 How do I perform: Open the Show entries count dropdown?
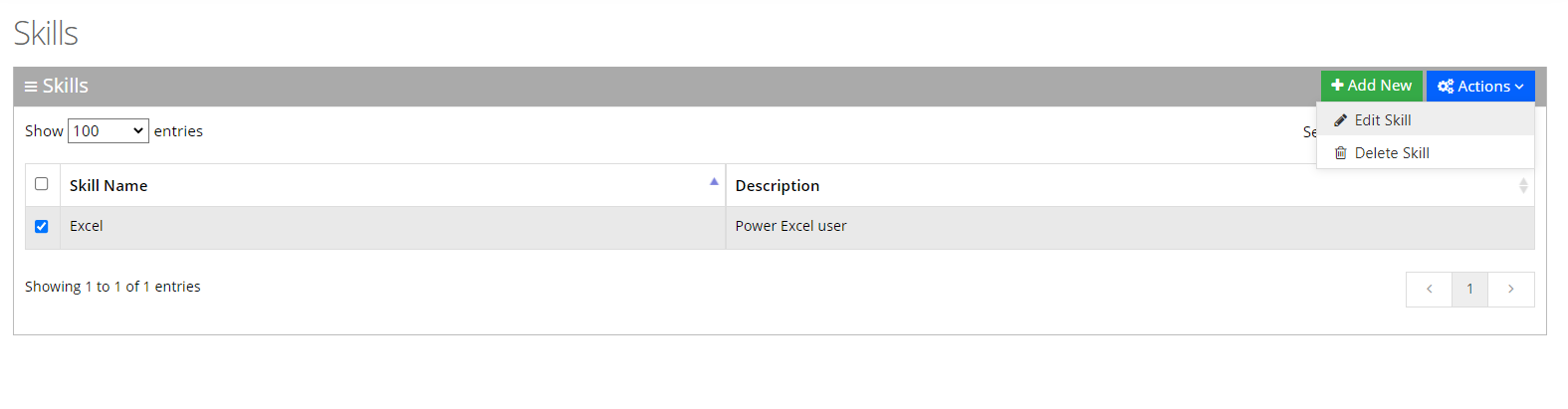point(109,131)
